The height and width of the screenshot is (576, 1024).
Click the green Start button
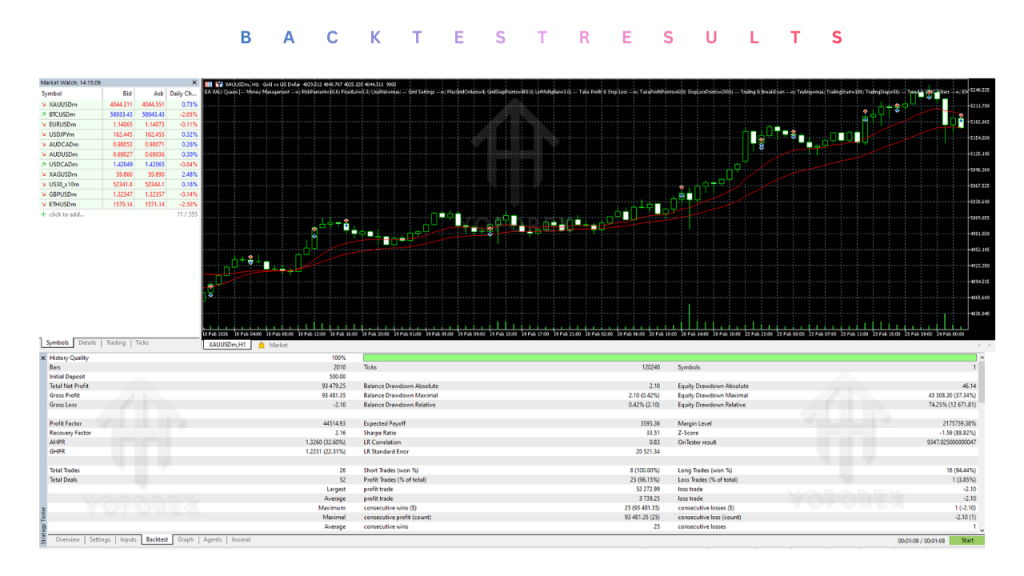pyautogui.click(x=967, y=541)
